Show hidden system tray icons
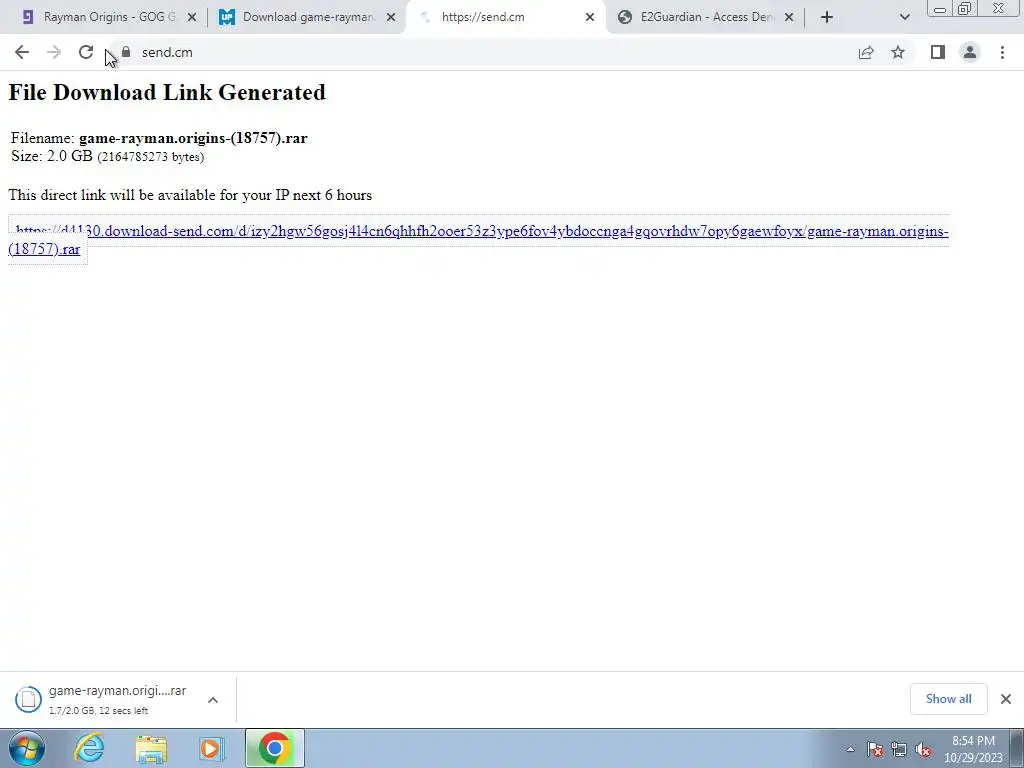 coord(850,749)
